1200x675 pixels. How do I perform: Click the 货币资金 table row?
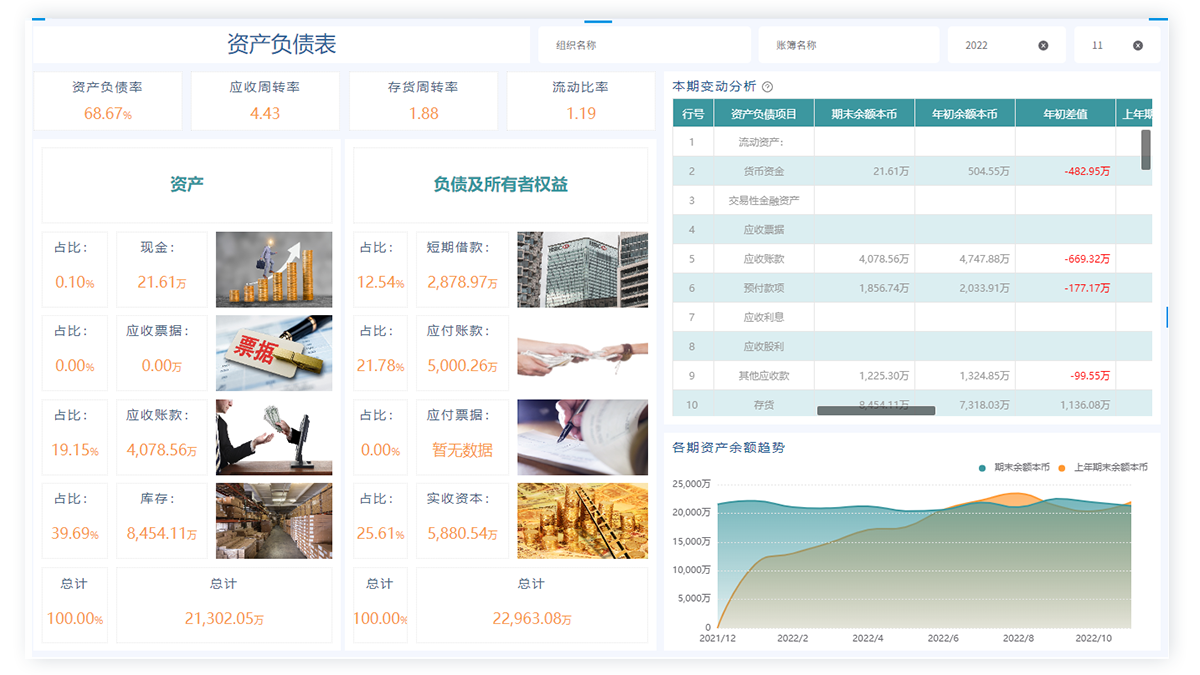pos(912,171)
